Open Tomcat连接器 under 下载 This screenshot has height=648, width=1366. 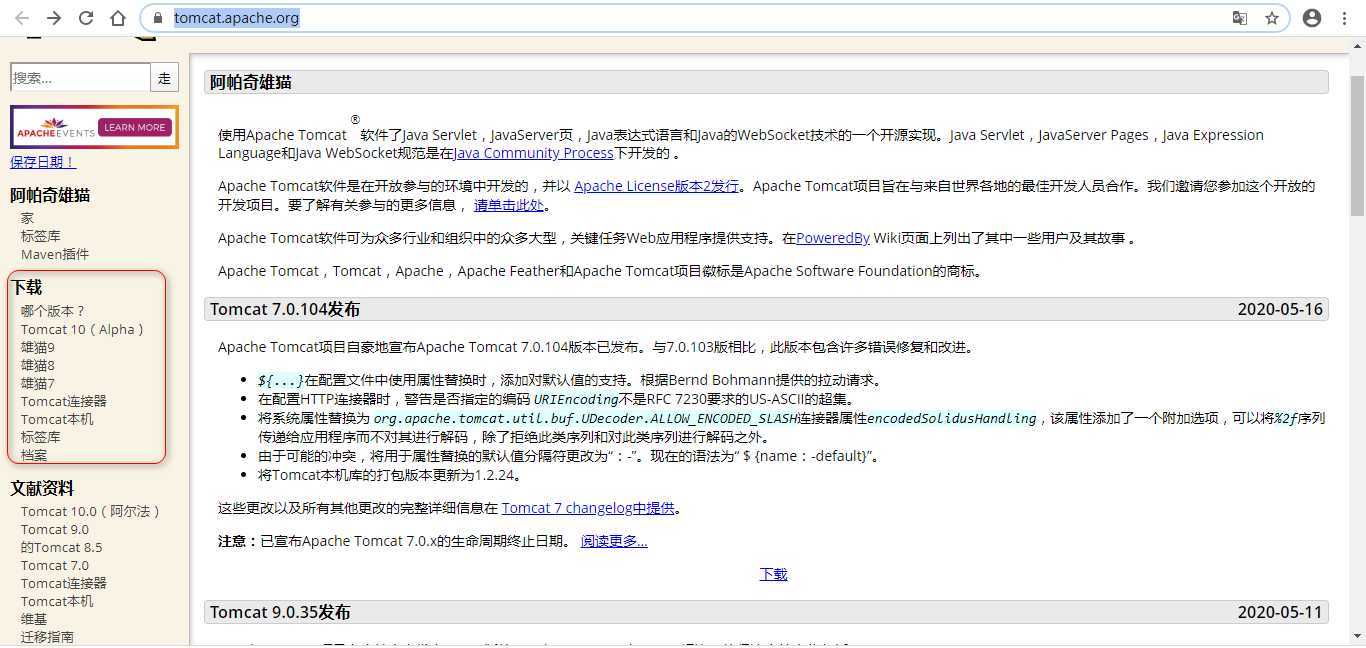click(64, 401)
